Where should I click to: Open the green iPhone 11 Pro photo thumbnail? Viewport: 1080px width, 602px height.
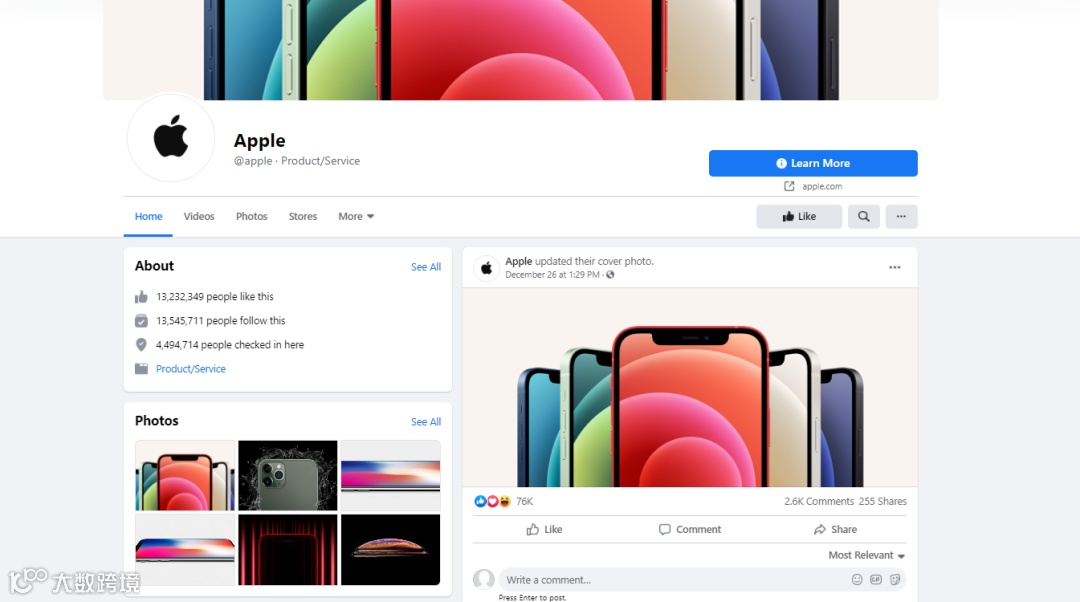point(288,475)
